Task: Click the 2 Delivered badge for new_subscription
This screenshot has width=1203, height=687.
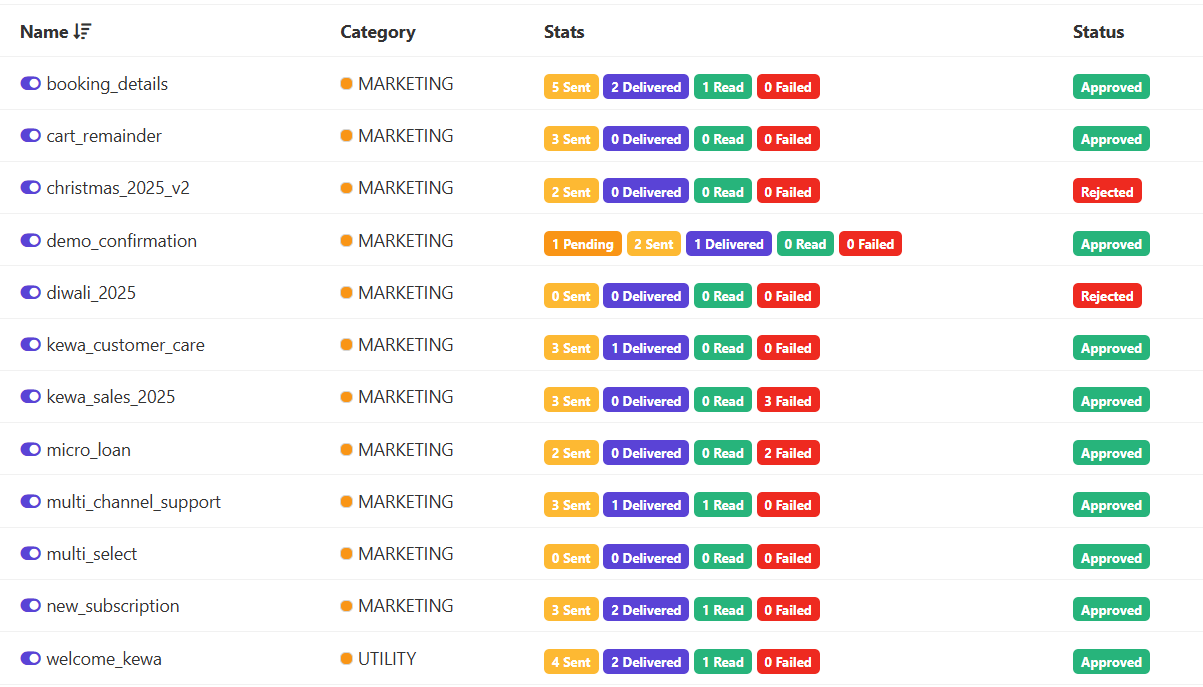Action: click(646, 610)
